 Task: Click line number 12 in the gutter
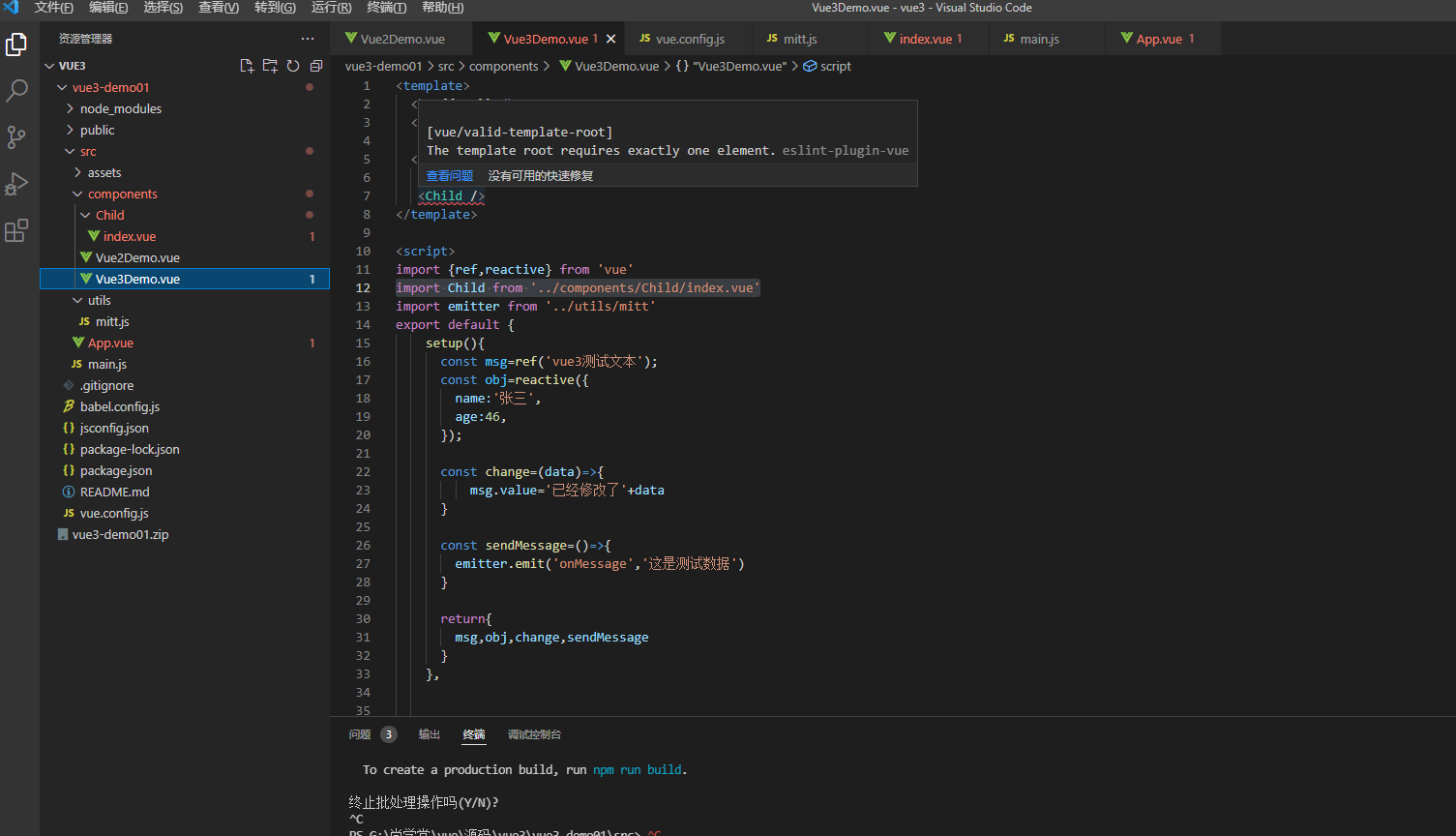363,287
